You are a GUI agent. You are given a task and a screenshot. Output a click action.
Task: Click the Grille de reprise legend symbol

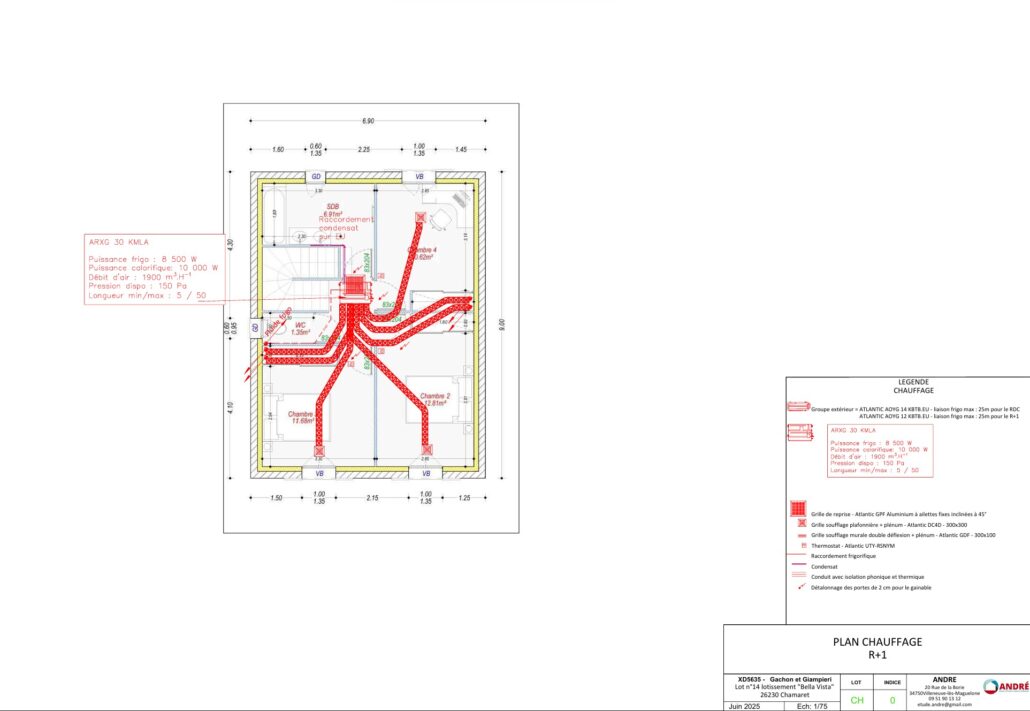pyautogui.click(x=798, y=509)
